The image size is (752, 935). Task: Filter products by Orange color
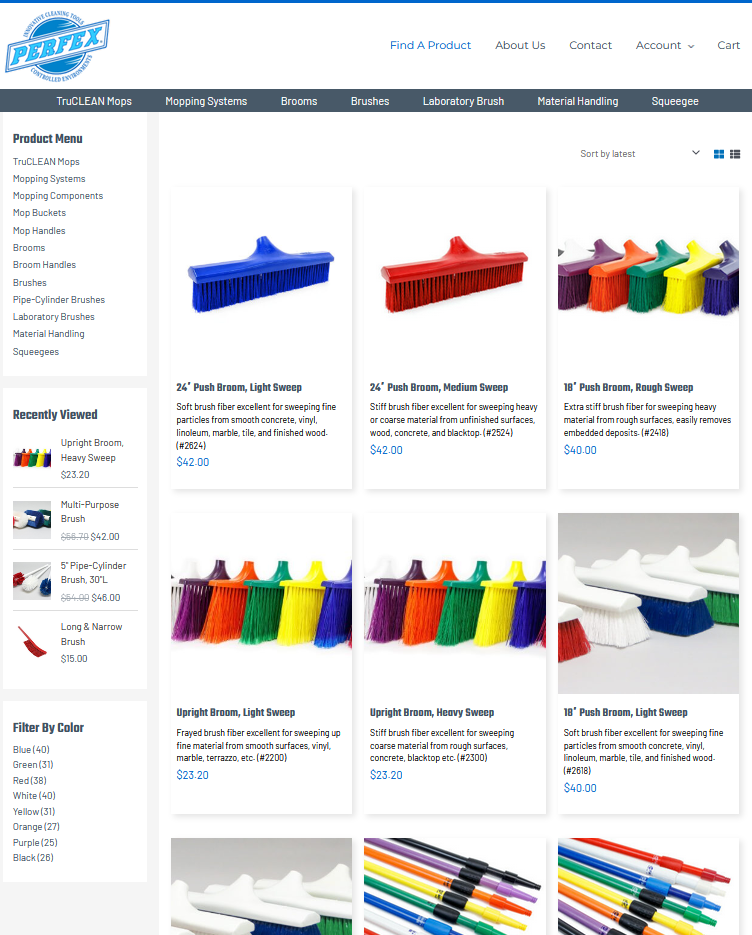point(36,826)
